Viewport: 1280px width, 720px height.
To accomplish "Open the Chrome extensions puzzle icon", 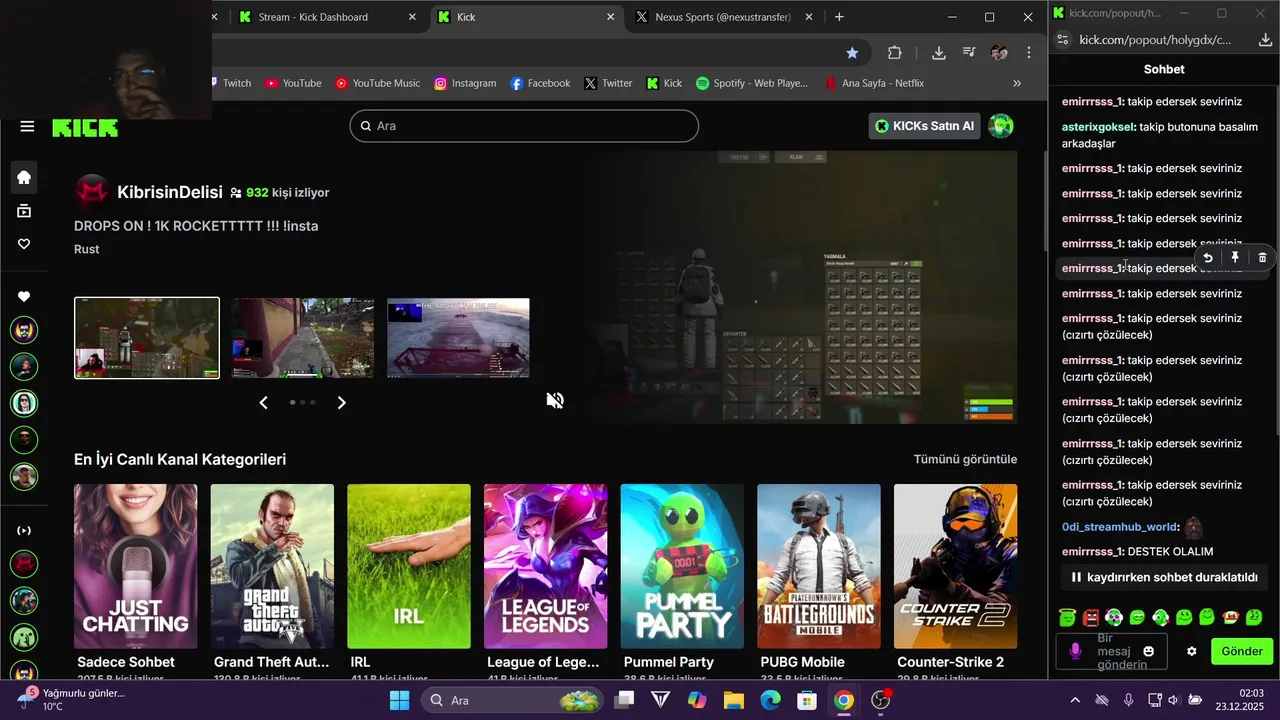I will [x=895, y=53].
